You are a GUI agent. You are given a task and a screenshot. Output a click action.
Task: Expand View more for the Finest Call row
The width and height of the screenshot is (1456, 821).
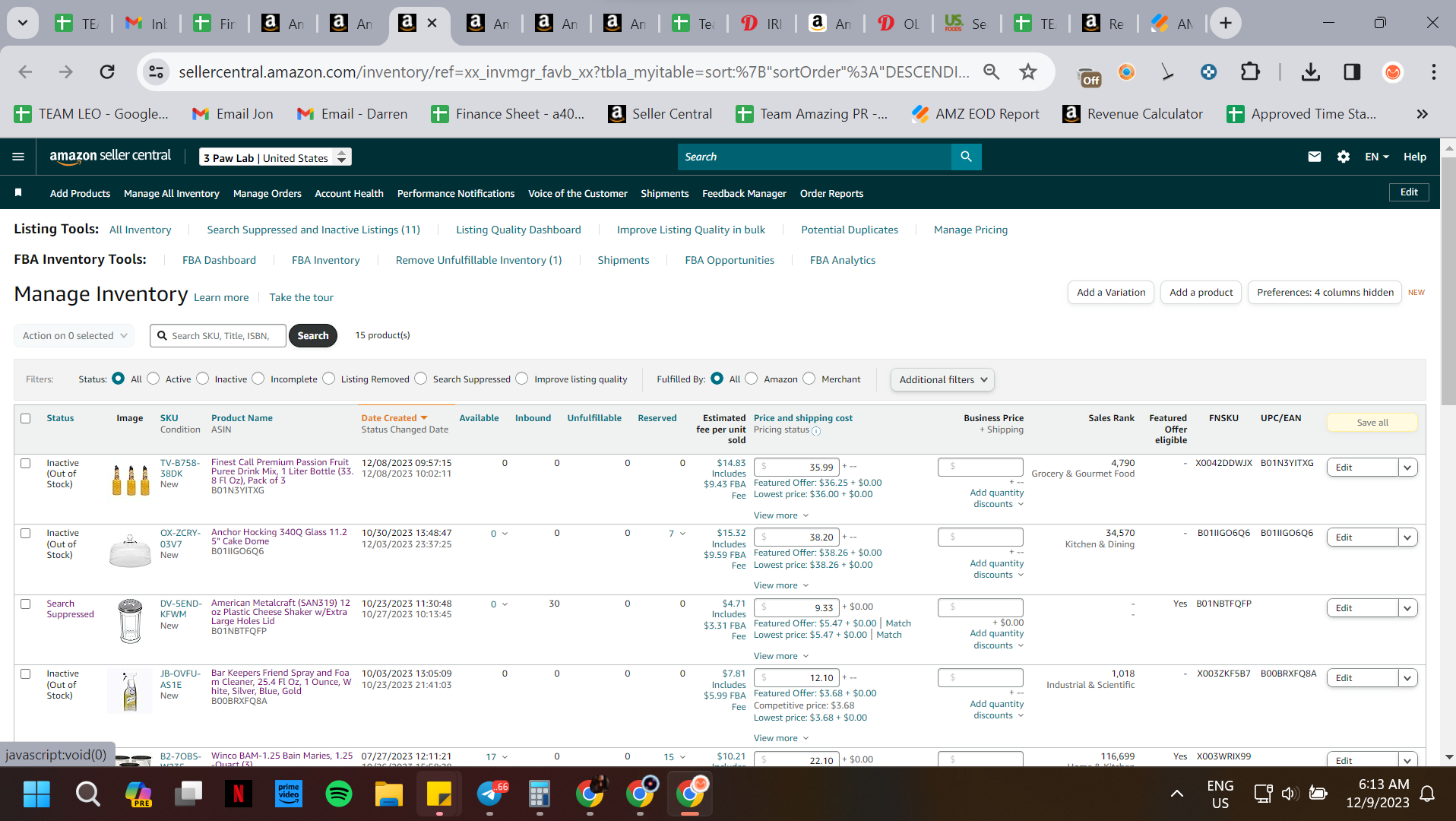781,515
